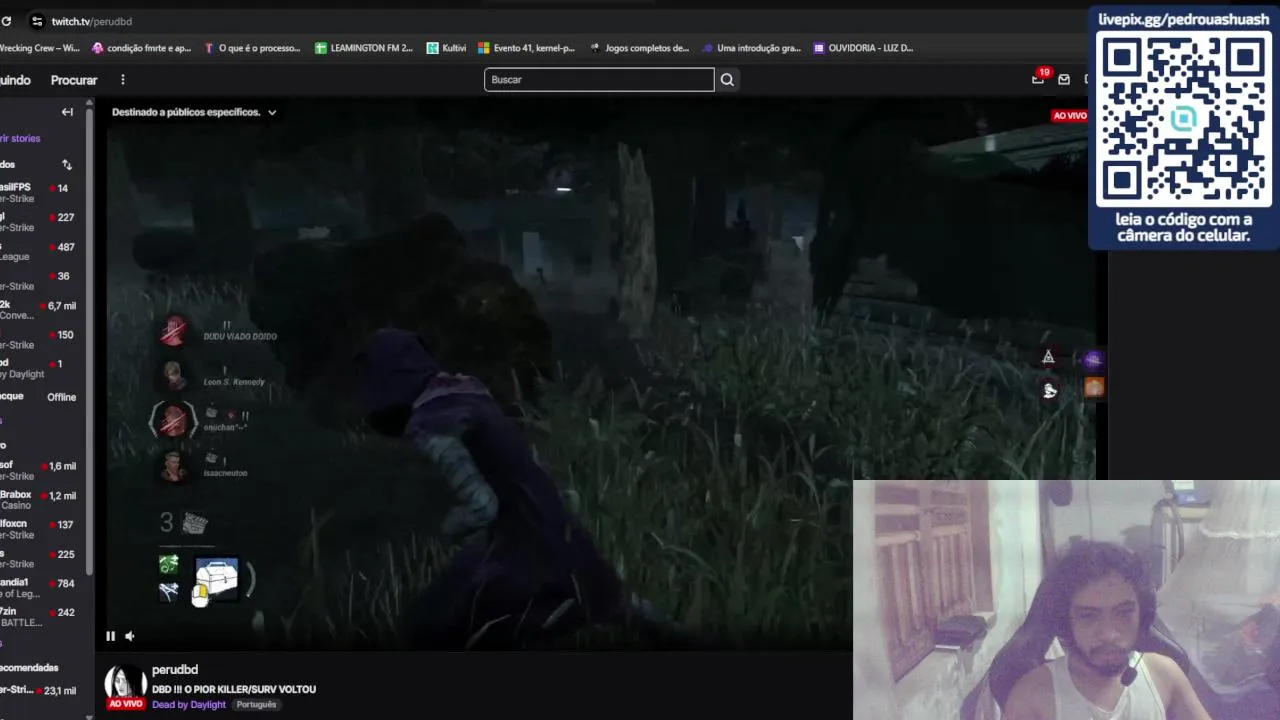
Task: Open perudbd channel avatar
Action: (126, 686)
